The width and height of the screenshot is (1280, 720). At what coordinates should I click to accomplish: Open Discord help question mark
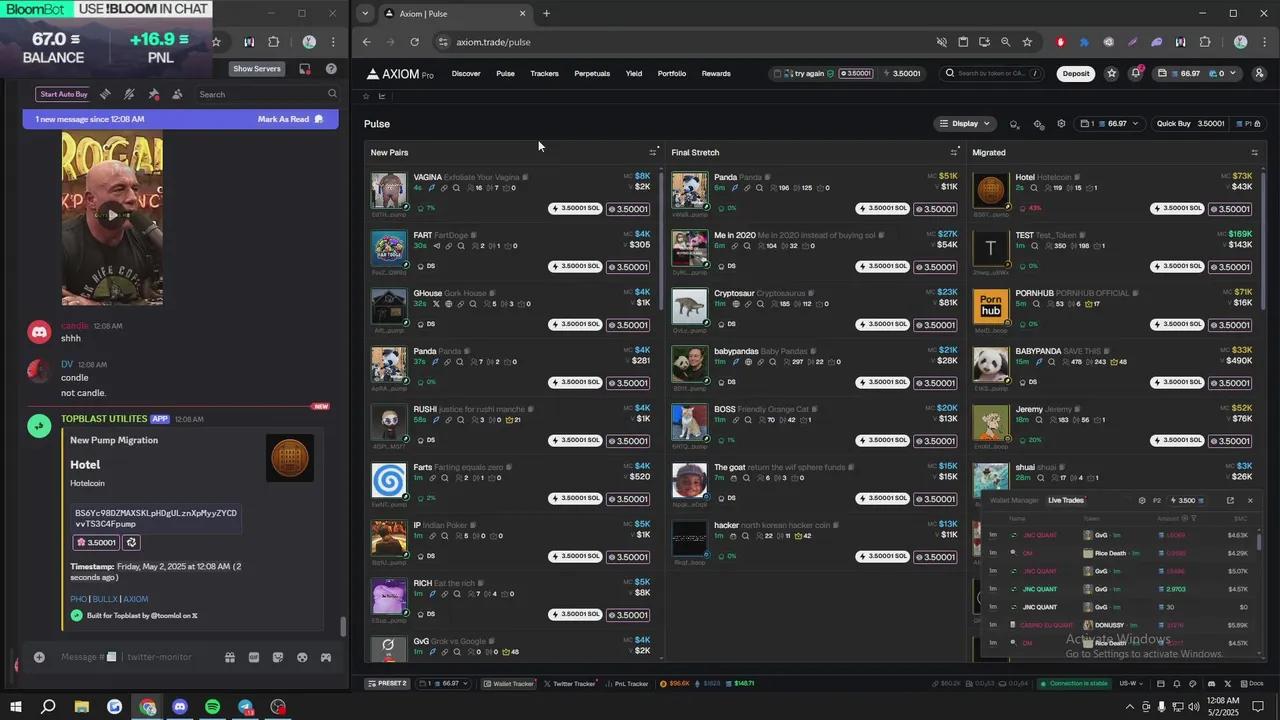pos(331,69)
